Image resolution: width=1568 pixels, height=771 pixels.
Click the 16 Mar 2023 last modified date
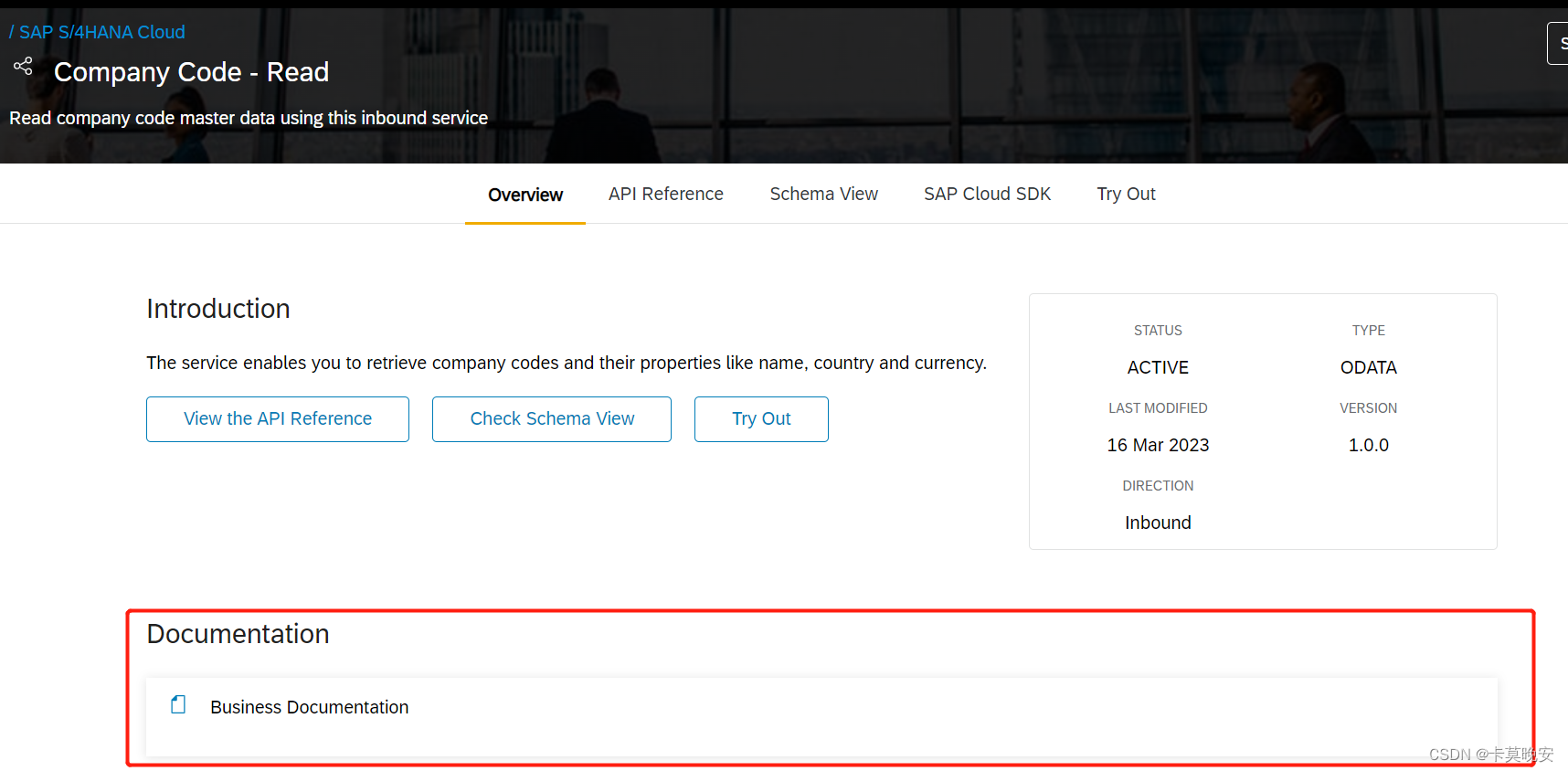pyautogui.click(x=1158, y=445)
